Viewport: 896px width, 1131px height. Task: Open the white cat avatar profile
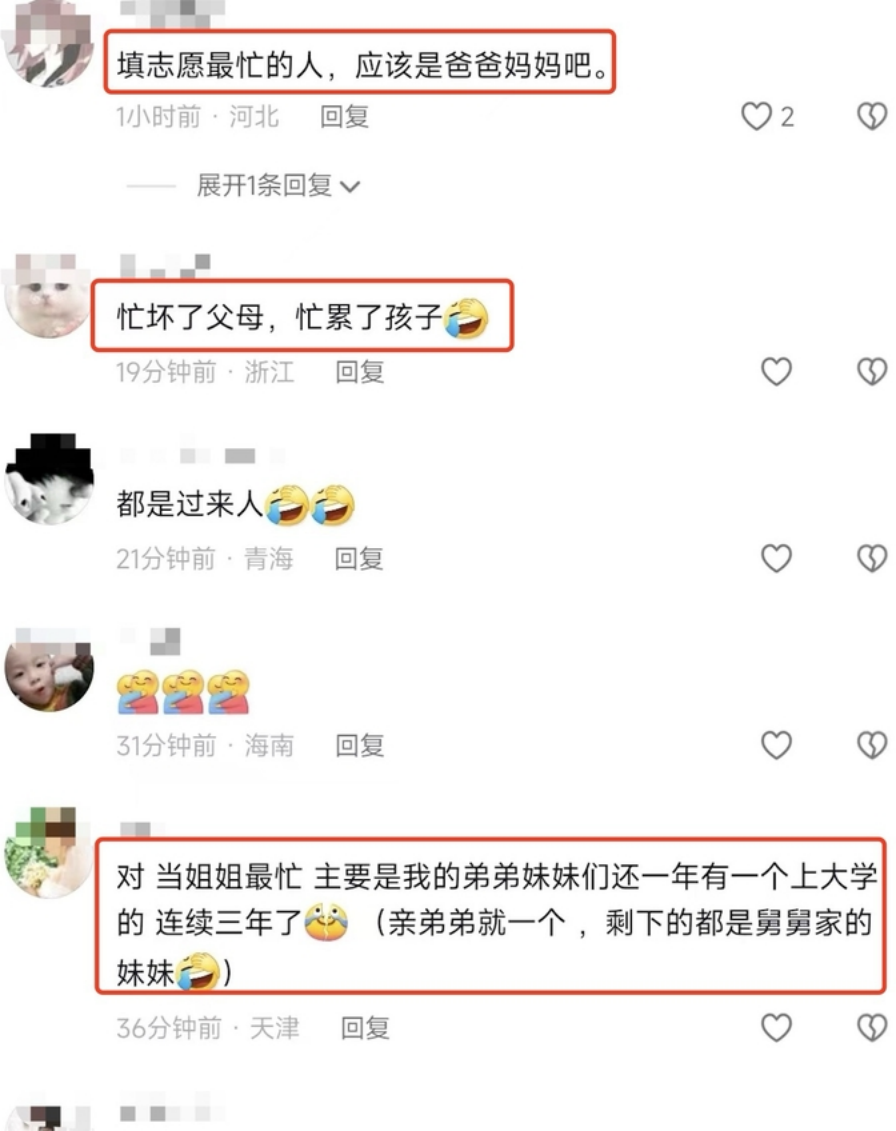pos(48,296)
